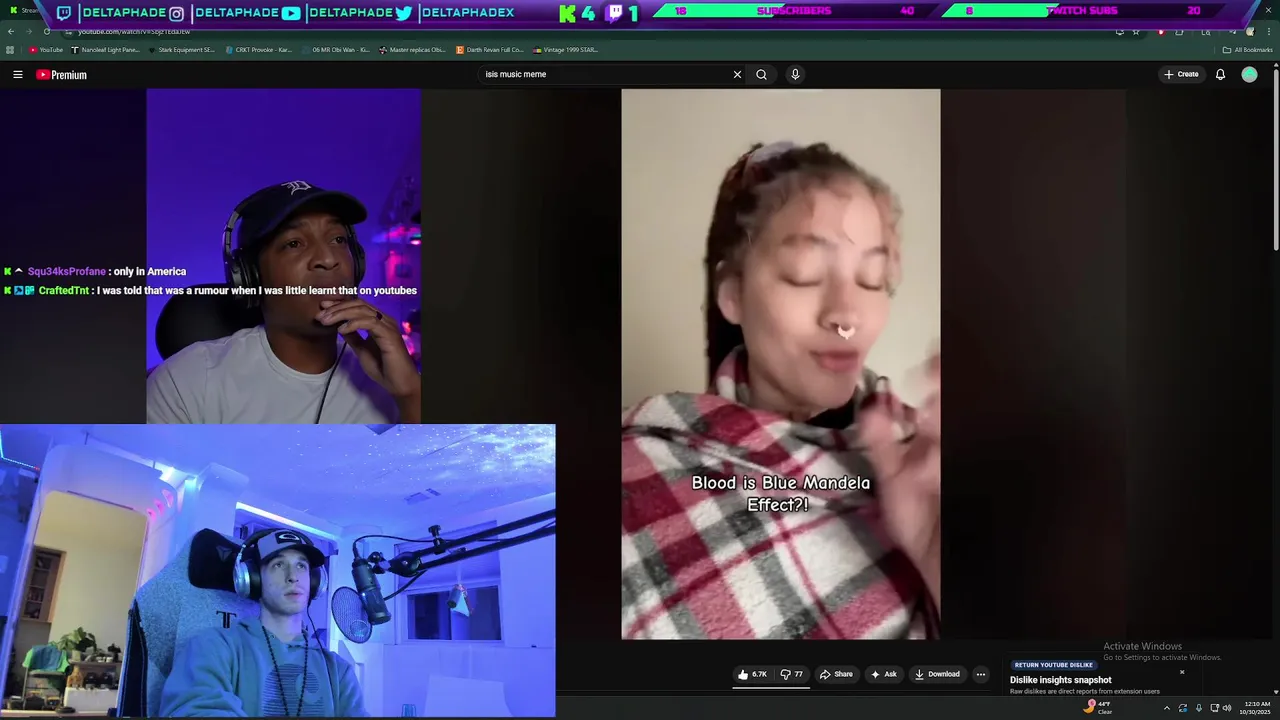Reload the browser page
Image resolution: width=1280 pixels, height=720 pixels.
pyautogui.click(x=46, y=31)
